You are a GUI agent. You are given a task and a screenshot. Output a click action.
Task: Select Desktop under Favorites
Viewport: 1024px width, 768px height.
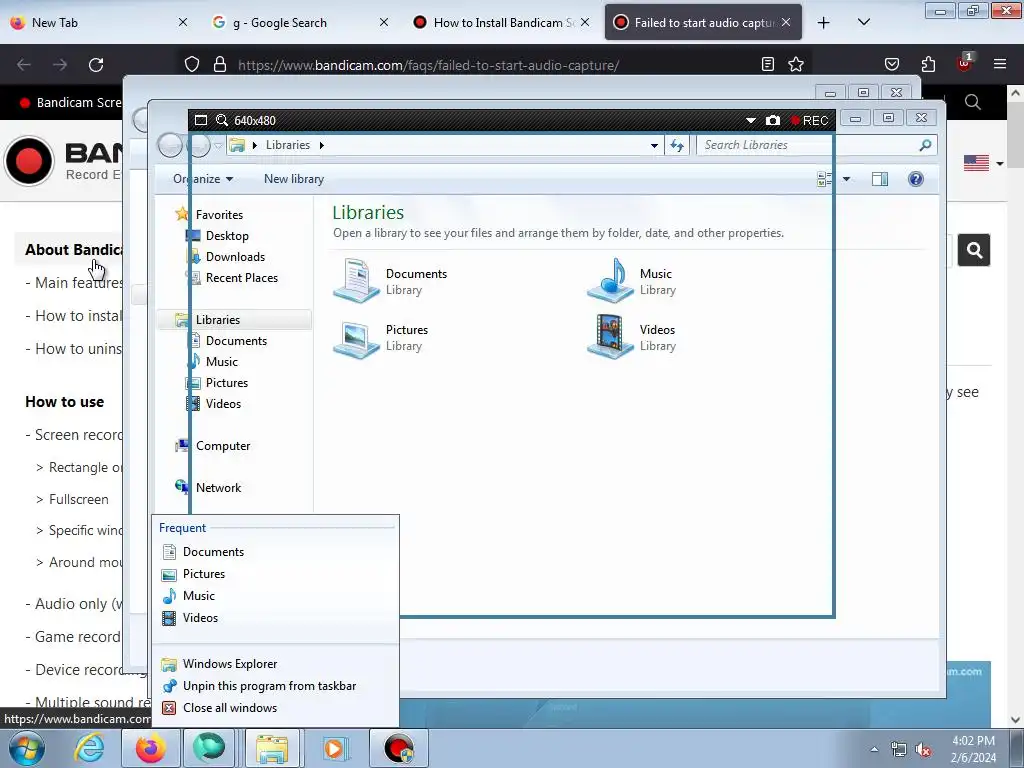[x=227, y=236]
